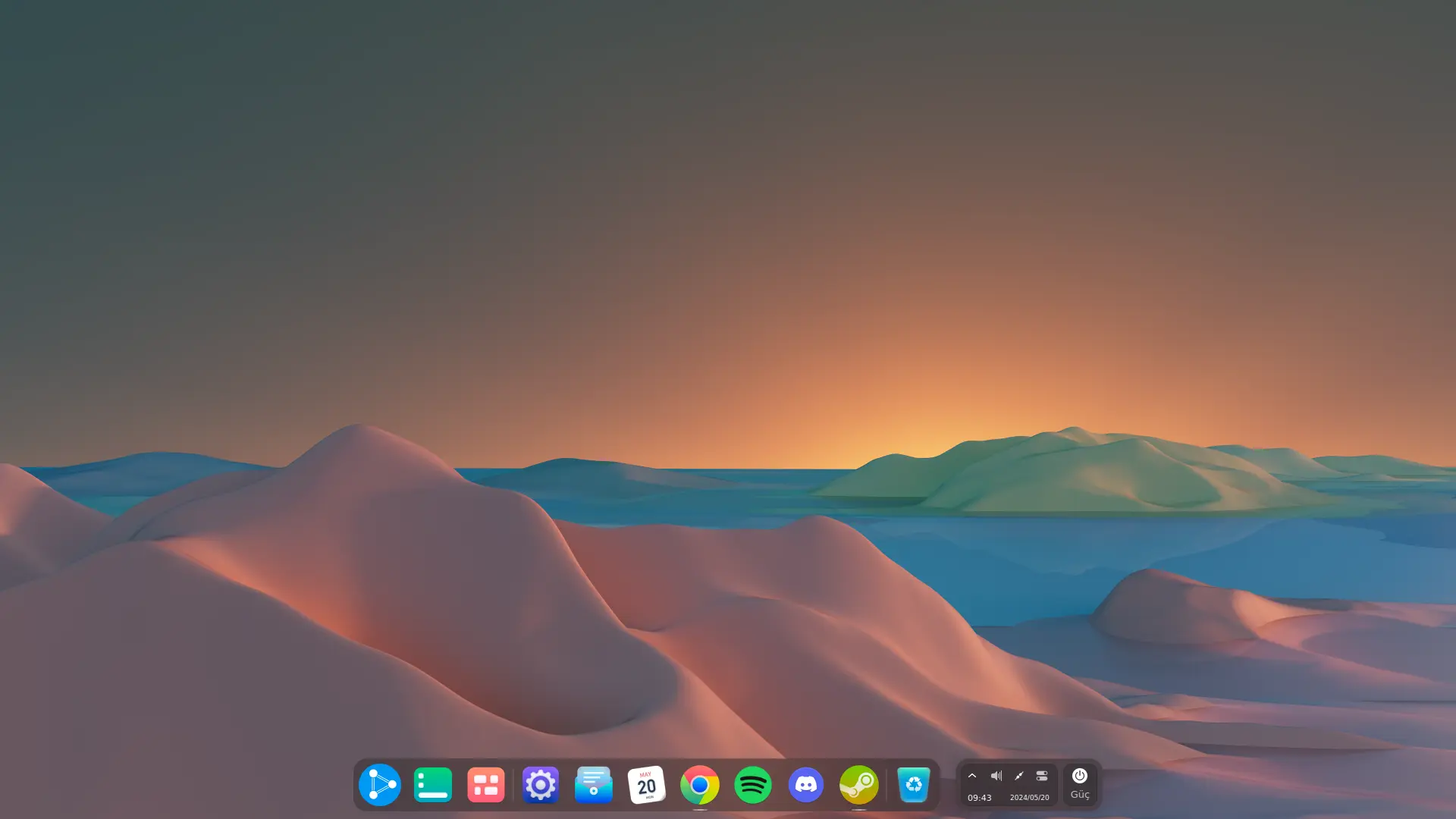The width and height of the screenshot is (1456, 819).
Task: Open the blue launcher icon in dock
Action: [380, 785]
